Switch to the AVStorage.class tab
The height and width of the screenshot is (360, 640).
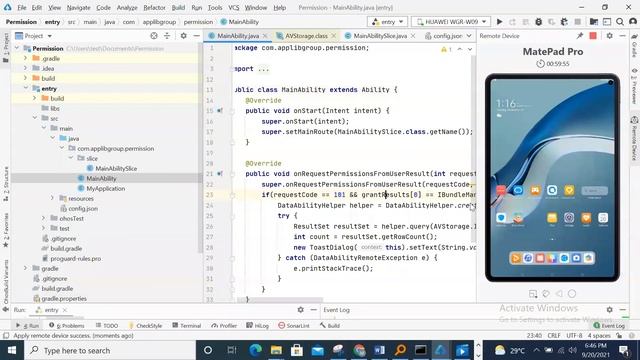click(x=306, y=36)
